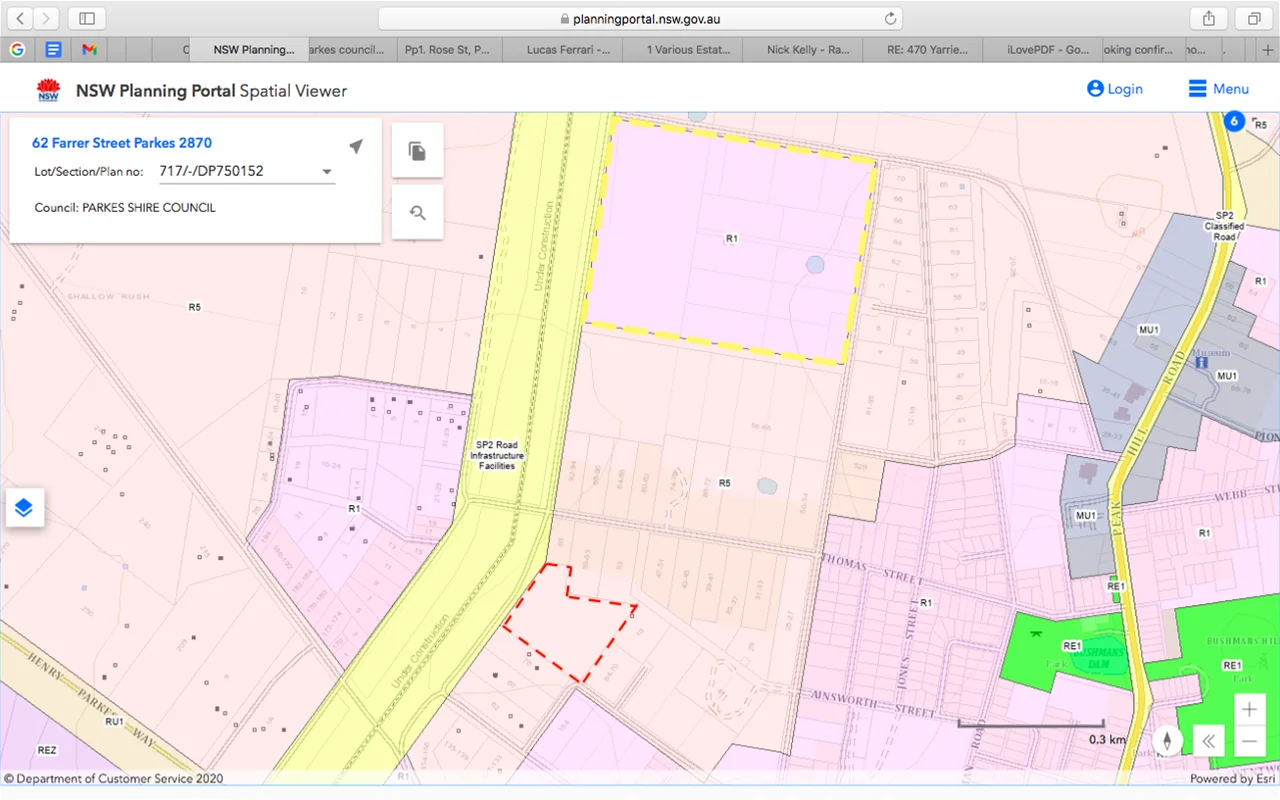Viewport: 1280px width, 800px height.
Task: Click the copy documents icon button
Action: click(x=417, y=151)
